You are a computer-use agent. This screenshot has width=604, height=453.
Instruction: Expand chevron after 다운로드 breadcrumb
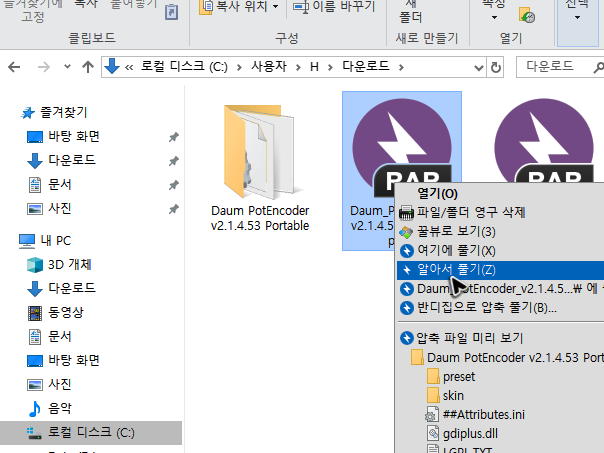point(401,68)
